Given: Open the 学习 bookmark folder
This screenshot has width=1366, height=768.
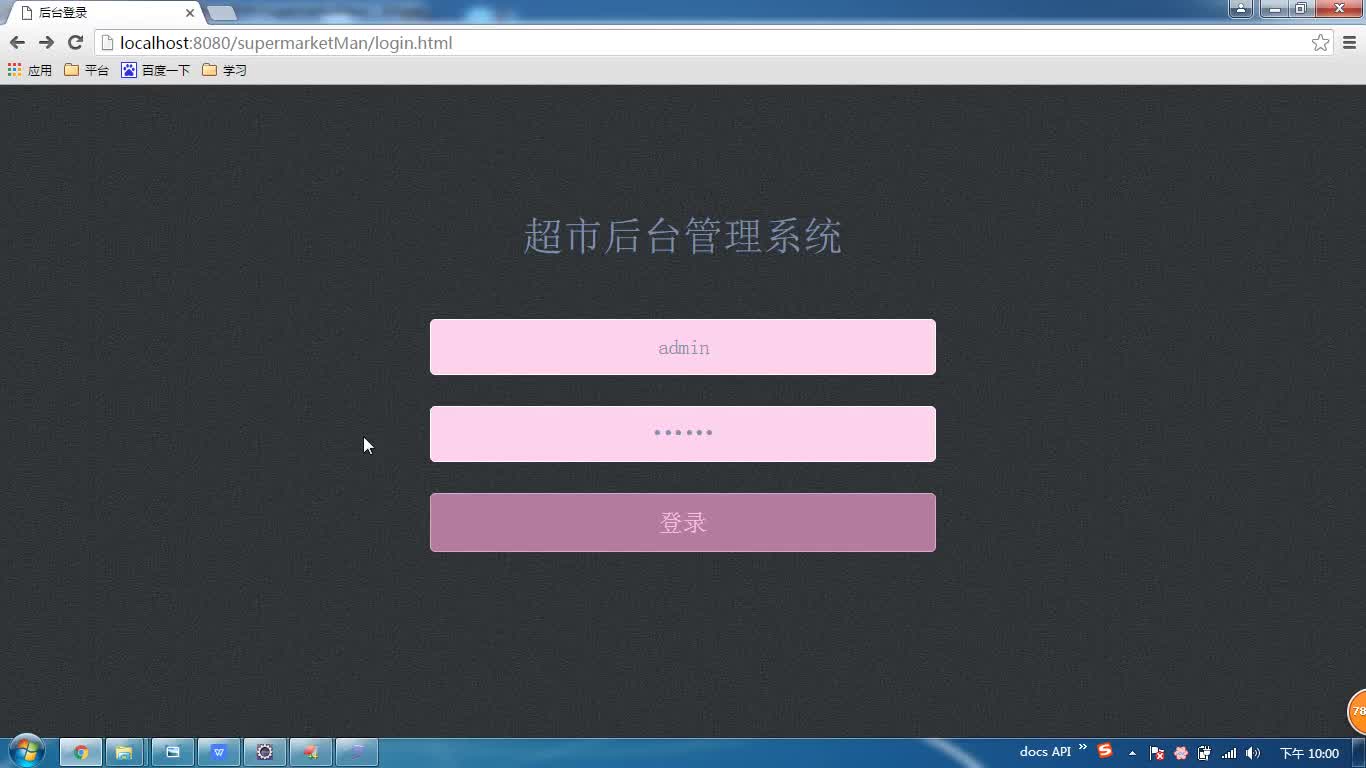Looking at the screenshot, I should (x=224, y=70).
